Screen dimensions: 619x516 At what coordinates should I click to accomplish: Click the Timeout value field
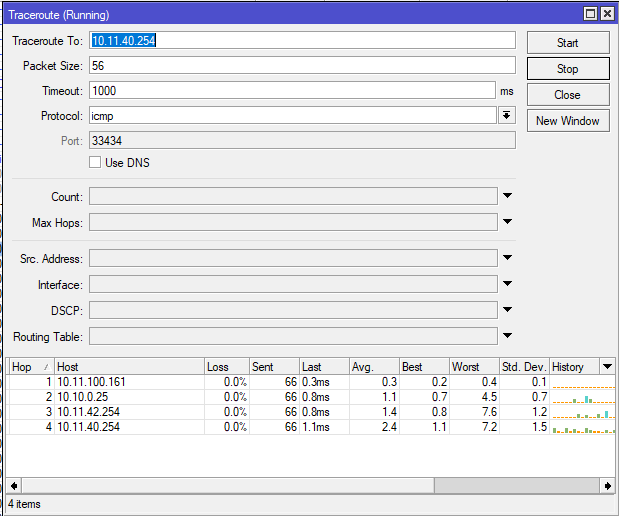(x=292, y=90)
